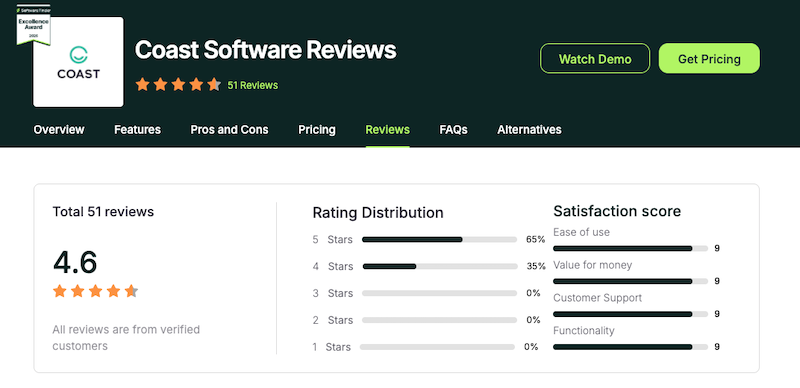
Task: Go to the Pricing tab
Action: tap(317, 130)
